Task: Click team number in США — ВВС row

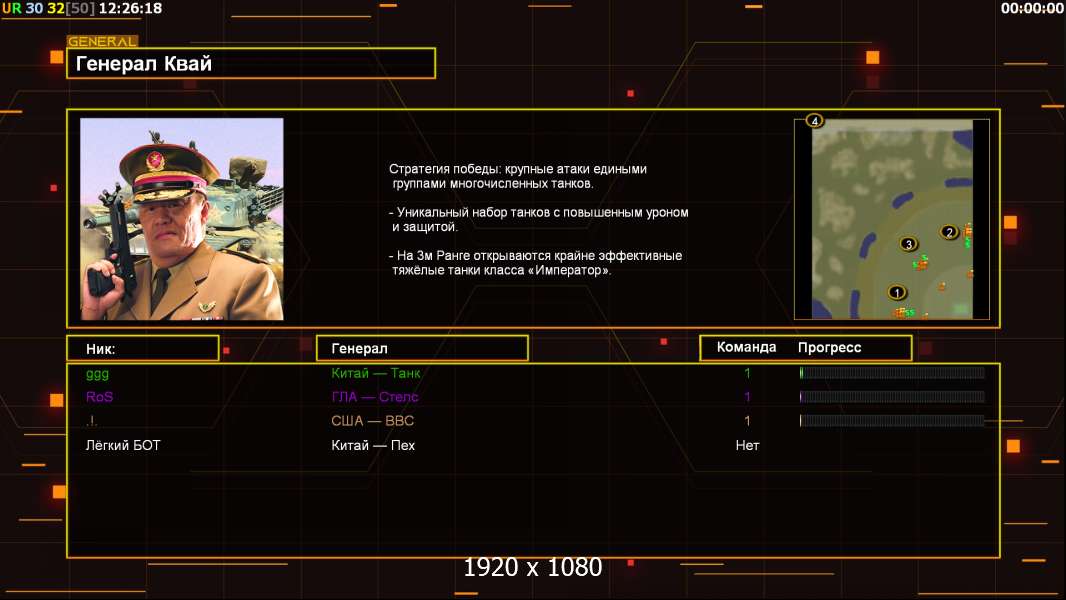Action: point(747,421)
